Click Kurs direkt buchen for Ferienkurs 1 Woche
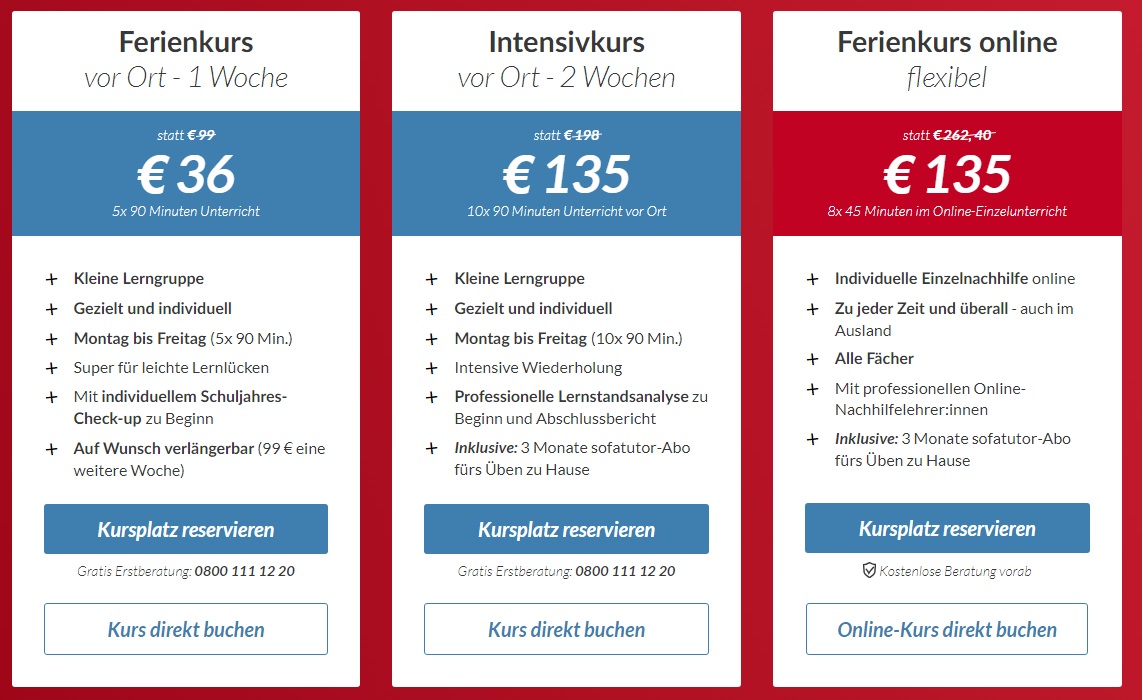Screen dimensions: 1142x700 point(186,629)
